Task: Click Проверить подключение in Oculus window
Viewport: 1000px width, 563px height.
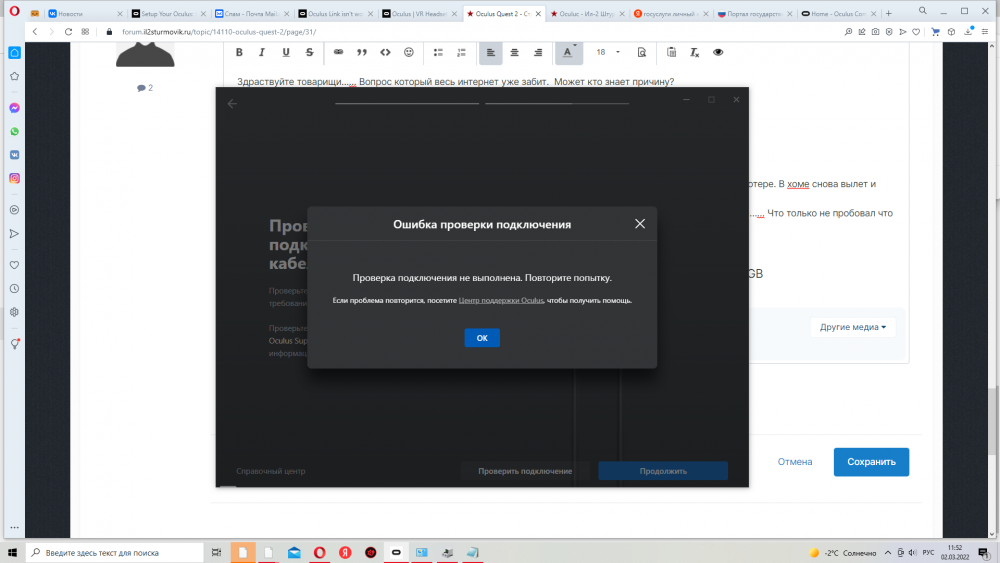Action: click(x=525, y=471)
